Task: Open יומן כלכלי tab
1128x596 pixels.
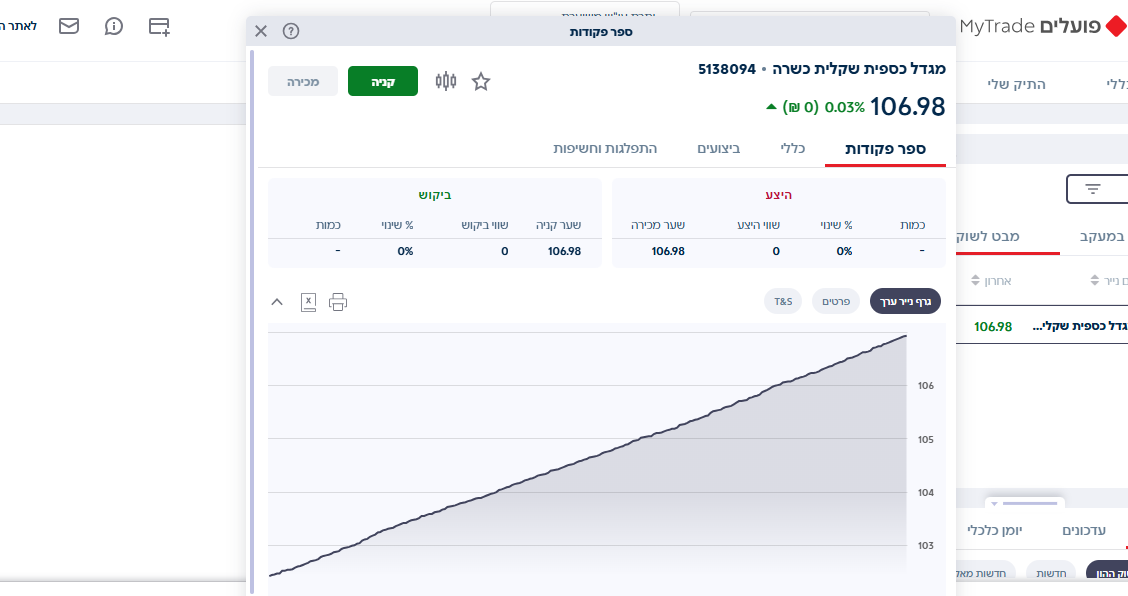Action: point(995,530)
